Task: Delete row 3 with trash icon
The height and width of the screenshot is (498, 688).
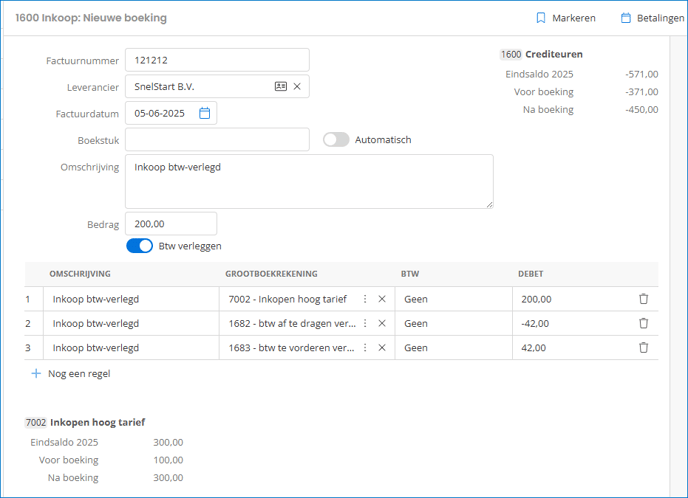Action: 643,348
